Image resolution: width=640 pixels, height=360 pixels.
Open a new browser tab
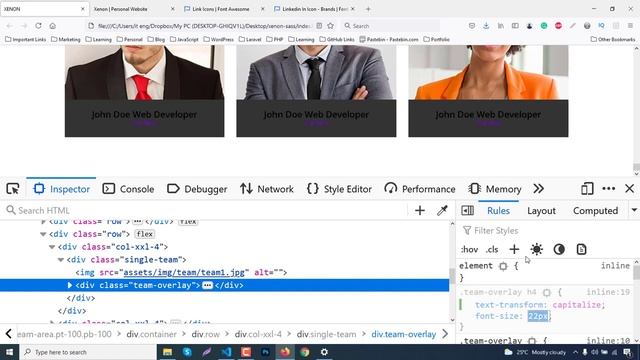(x=368, y=9)
